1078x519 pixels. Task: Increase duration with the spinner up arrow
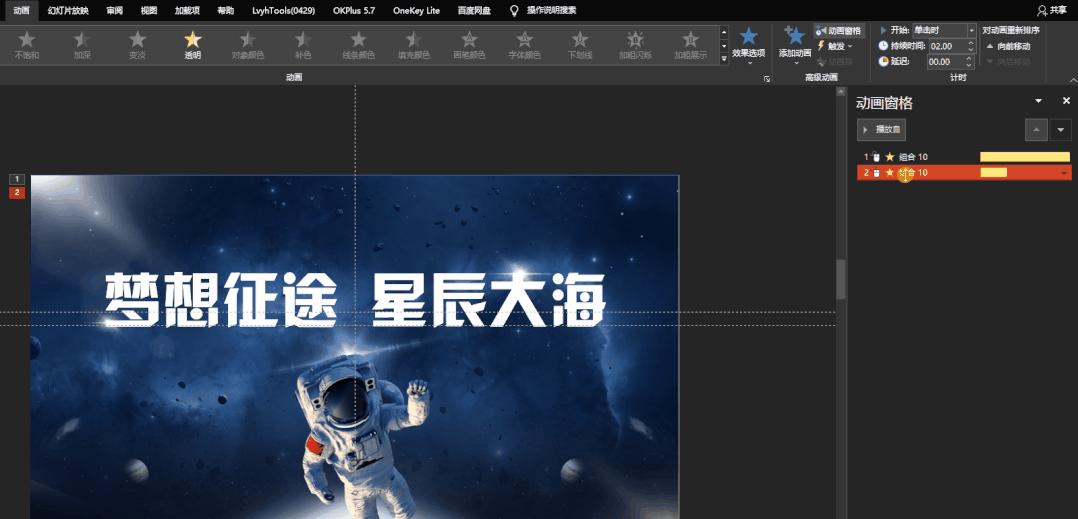coord(971,43)
